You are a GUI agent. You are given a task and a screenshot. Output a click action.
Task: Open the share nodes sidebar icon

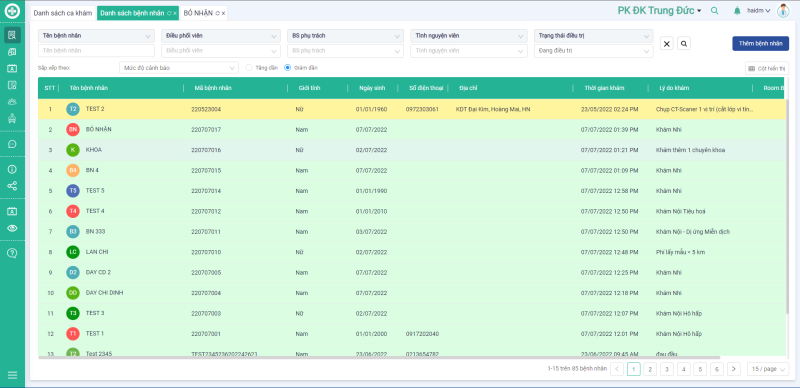tap(12, 186)
